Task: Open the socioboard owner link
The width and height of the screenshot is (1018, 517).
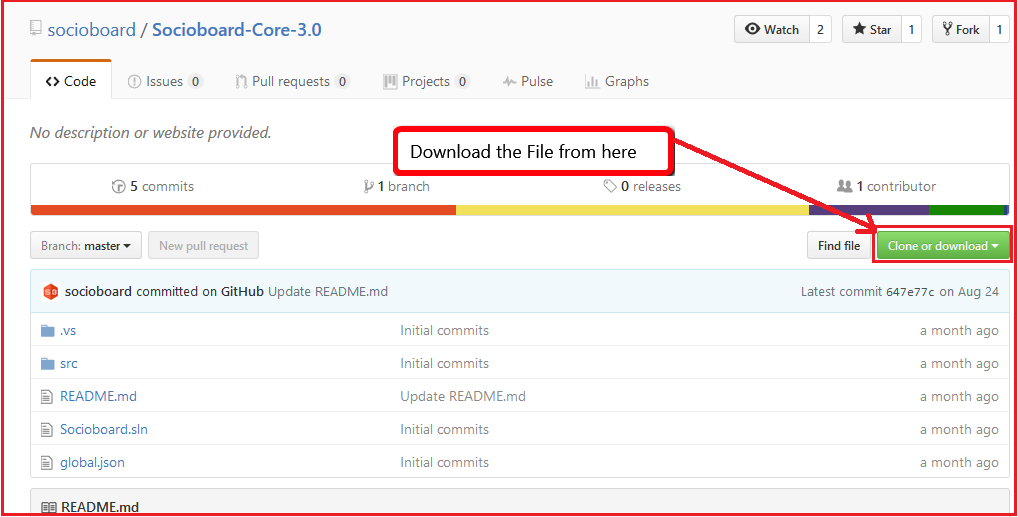Action: [x=92, y=30]
